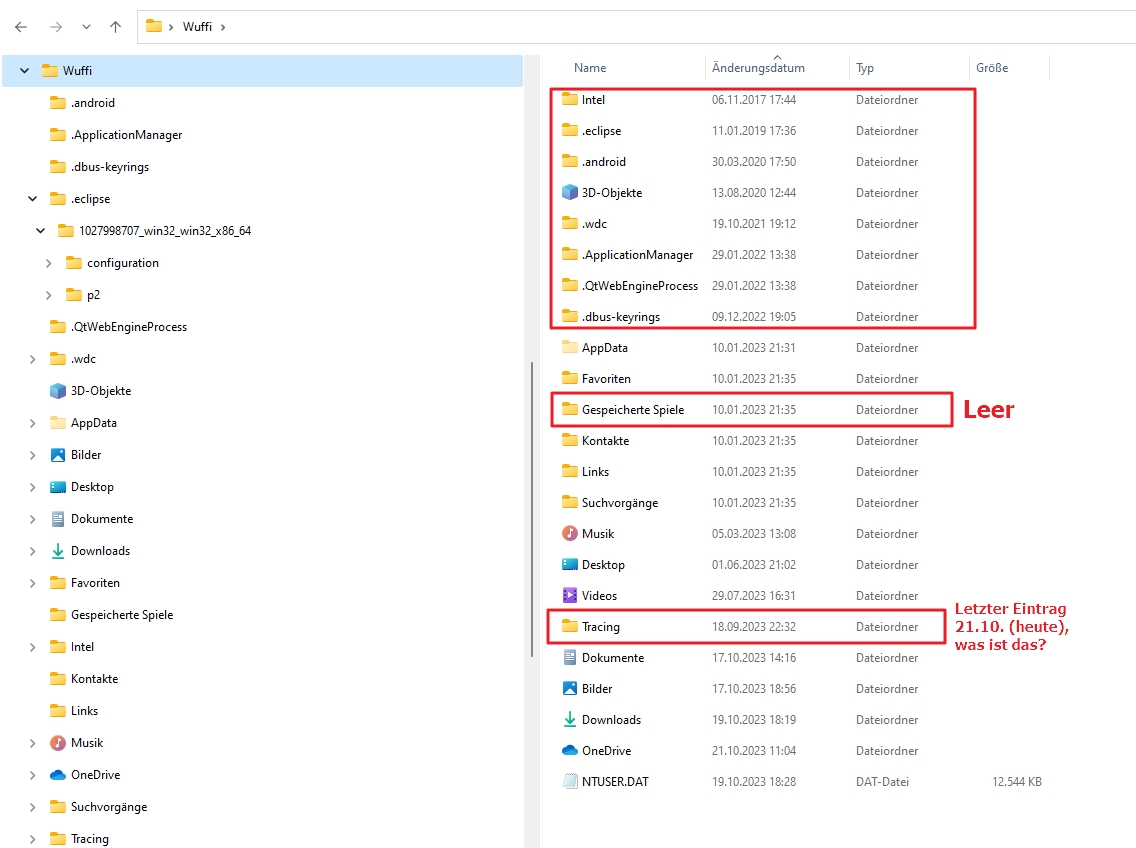
Task: Select NTUSER.DAT file icon
Action: (570, 781)
